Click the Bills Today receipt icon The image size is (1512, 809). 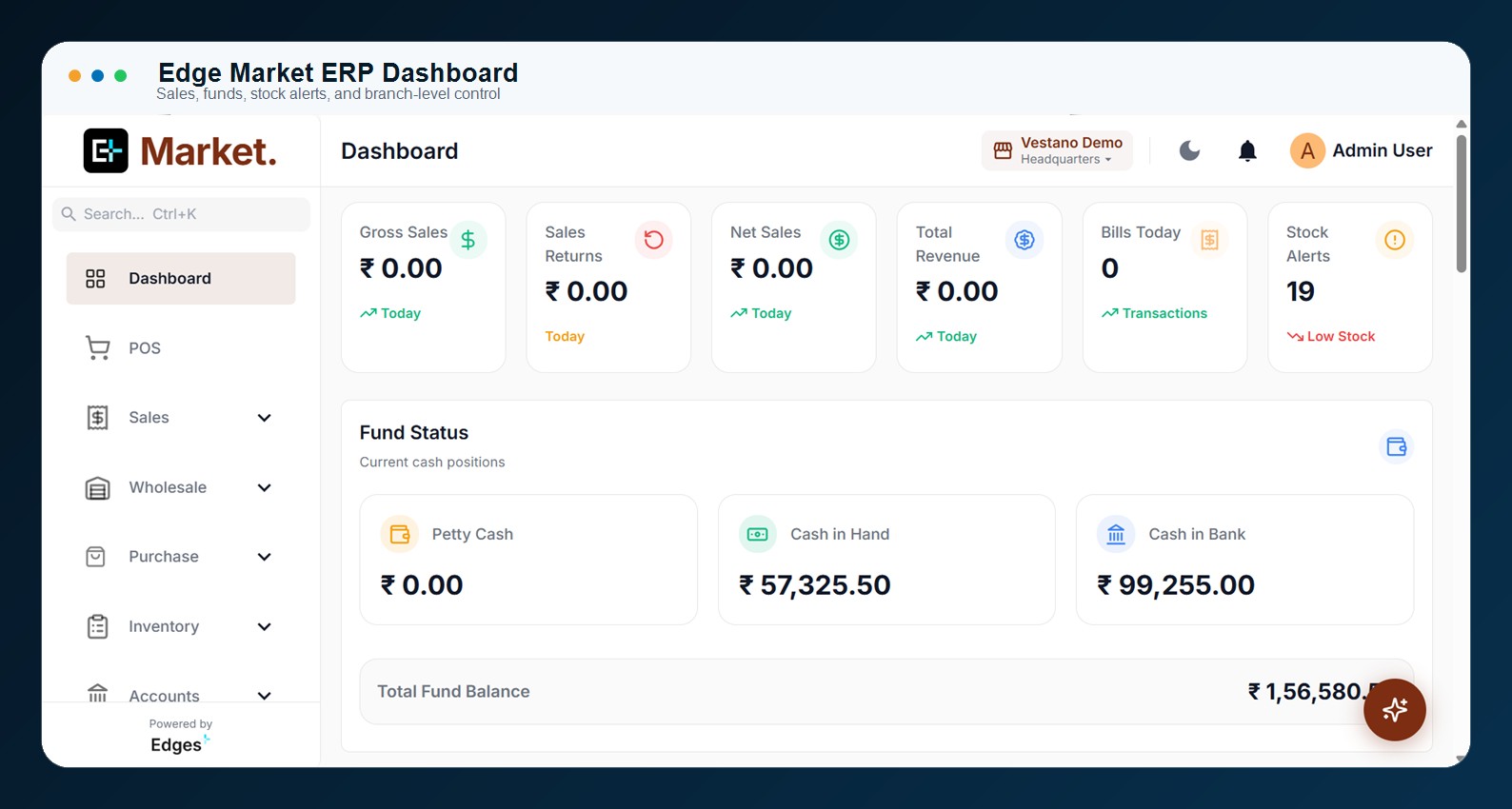click(x=1209, y=240)
